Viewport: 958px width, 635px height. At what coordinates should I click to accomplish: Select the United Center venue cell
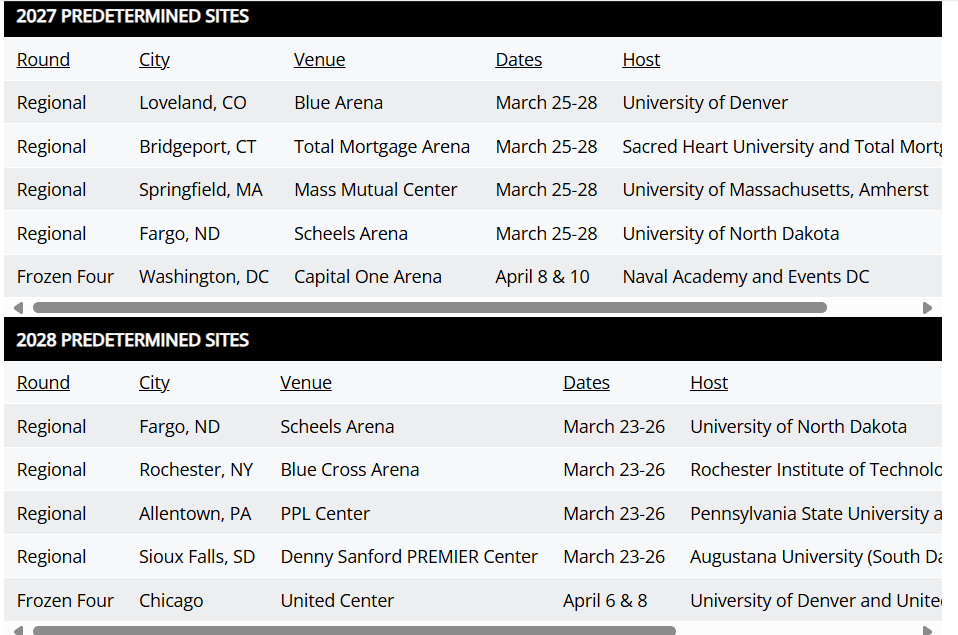tap(337, 601)
